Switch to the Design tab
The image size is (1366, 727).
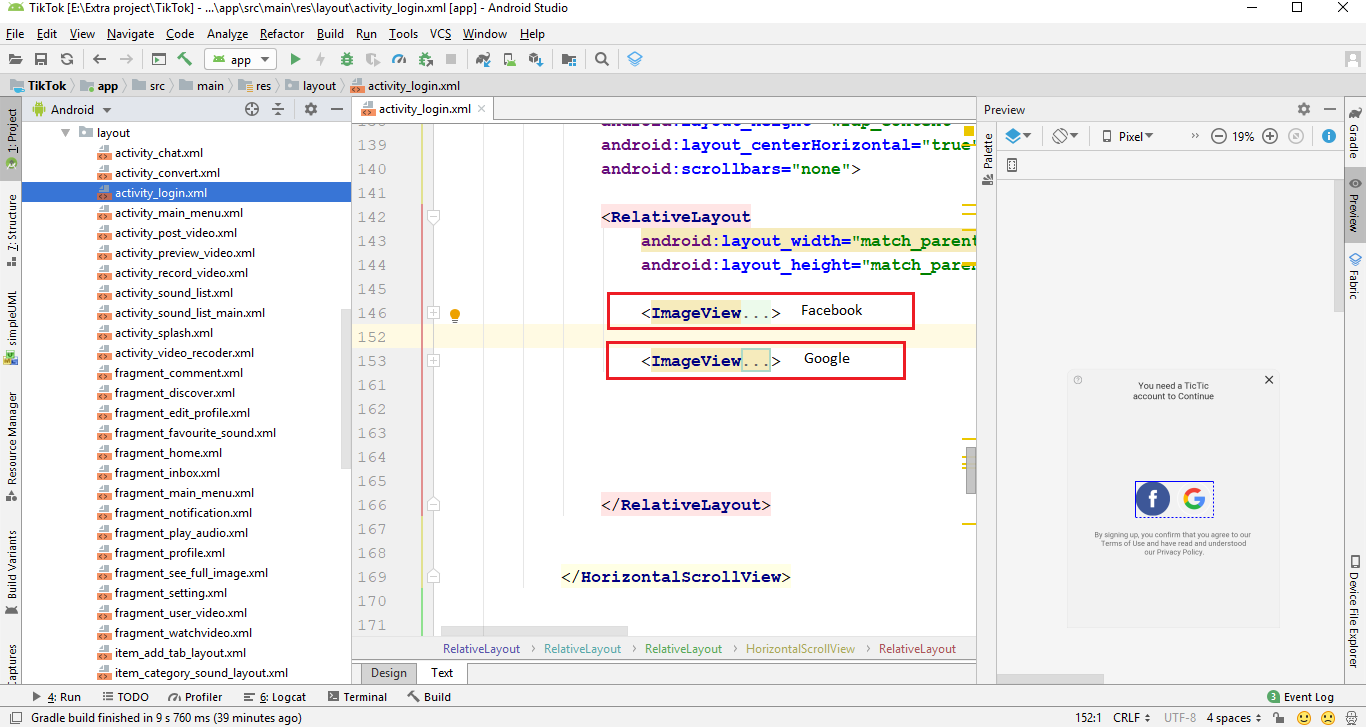tap(389, 673)
